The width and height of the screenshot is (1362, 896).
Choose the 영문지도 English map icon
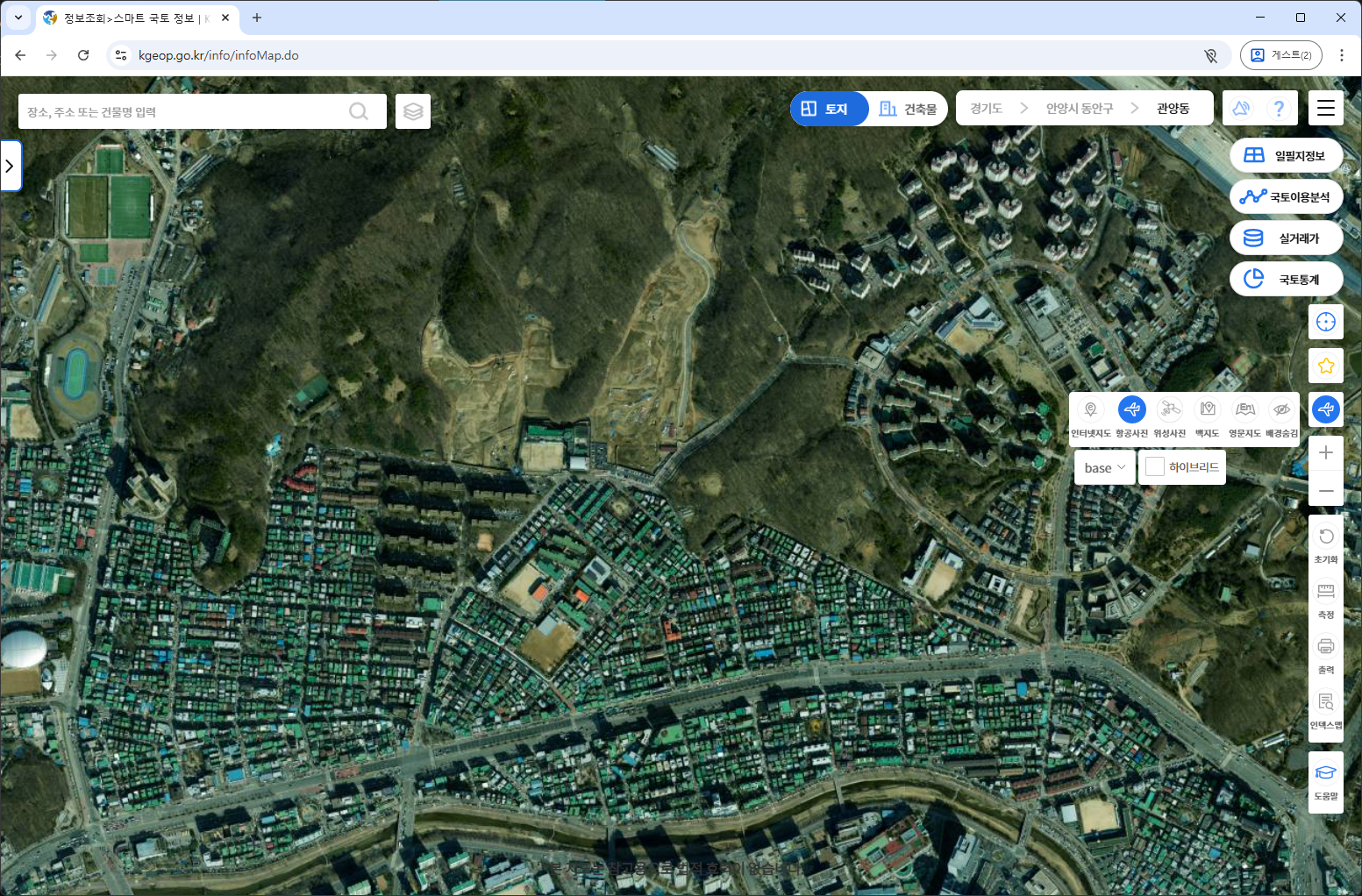pyautogui.click(x=1244, y=410)
